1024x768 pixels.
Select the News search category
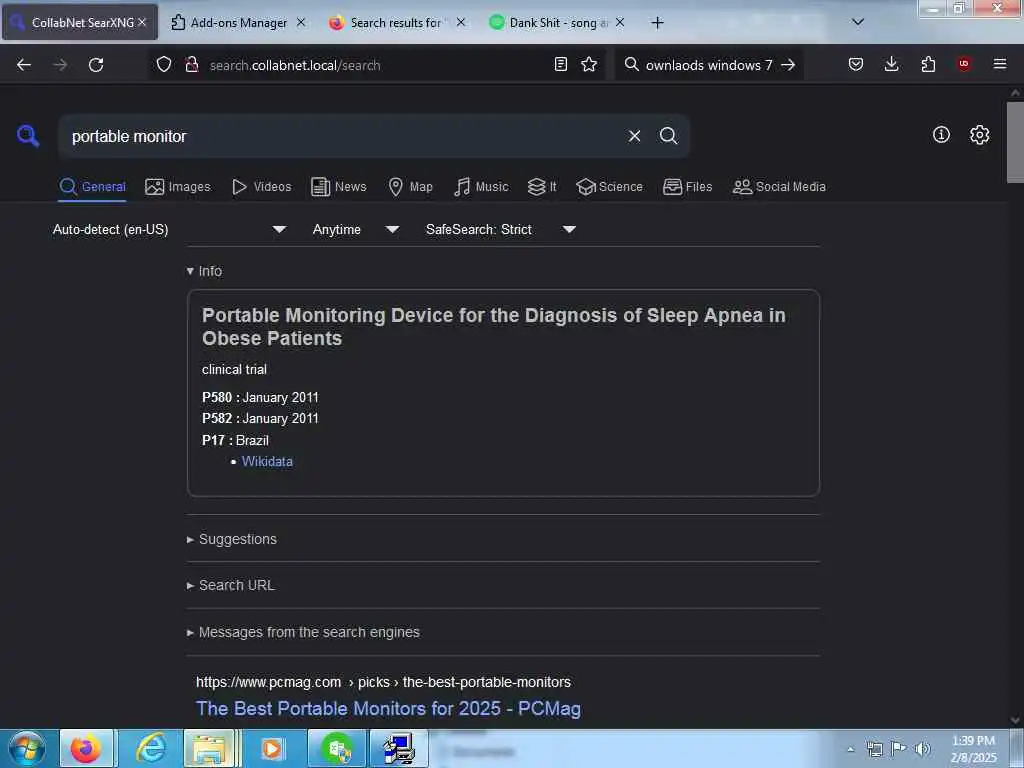click(338, 187)
